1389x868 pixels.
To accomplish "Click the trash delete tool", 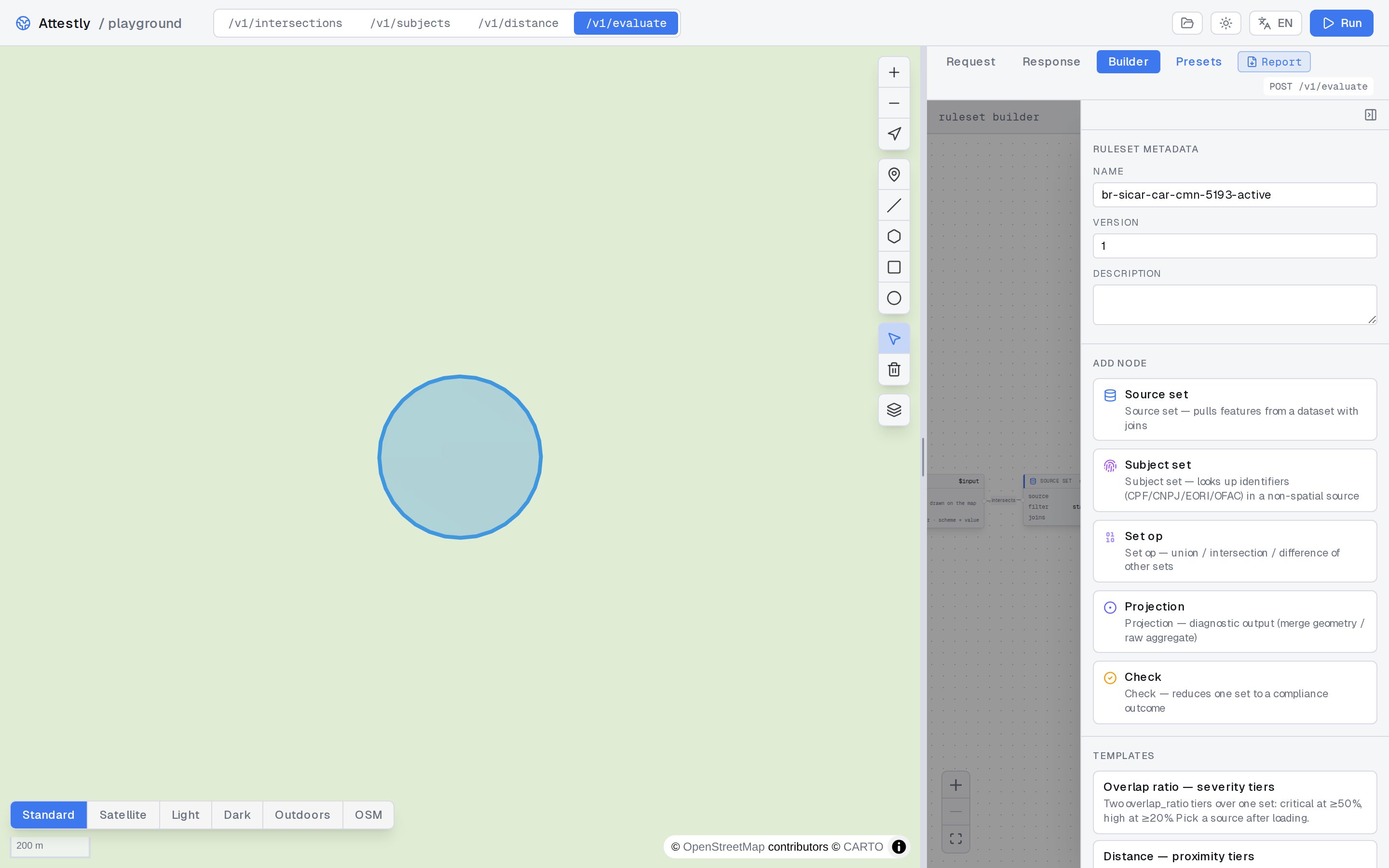I will click(x=894, y=370).
